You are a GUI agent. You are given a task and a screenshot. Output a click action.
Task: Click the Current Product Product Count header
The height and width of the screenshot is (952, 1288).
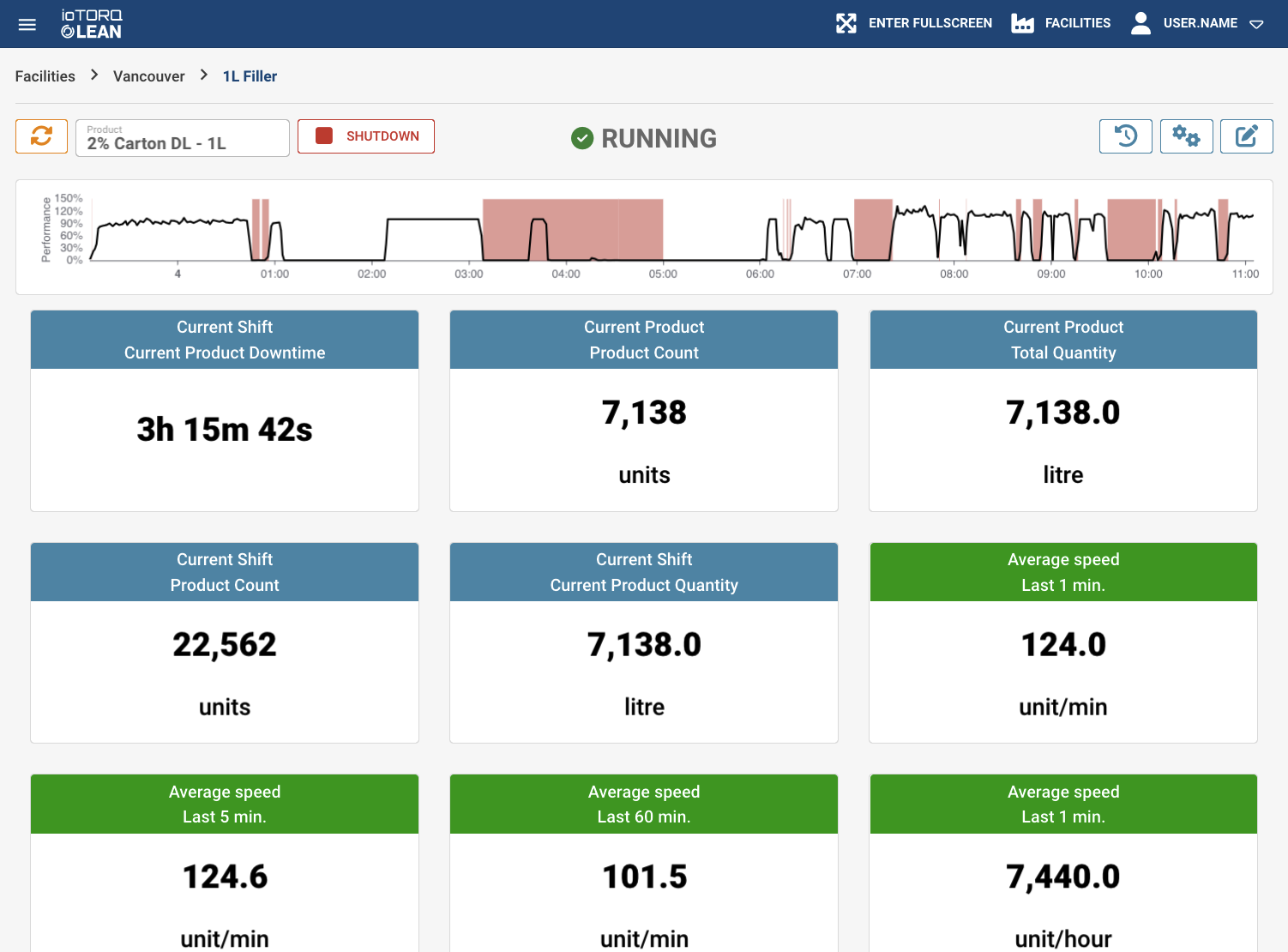[x=644, y=340]
